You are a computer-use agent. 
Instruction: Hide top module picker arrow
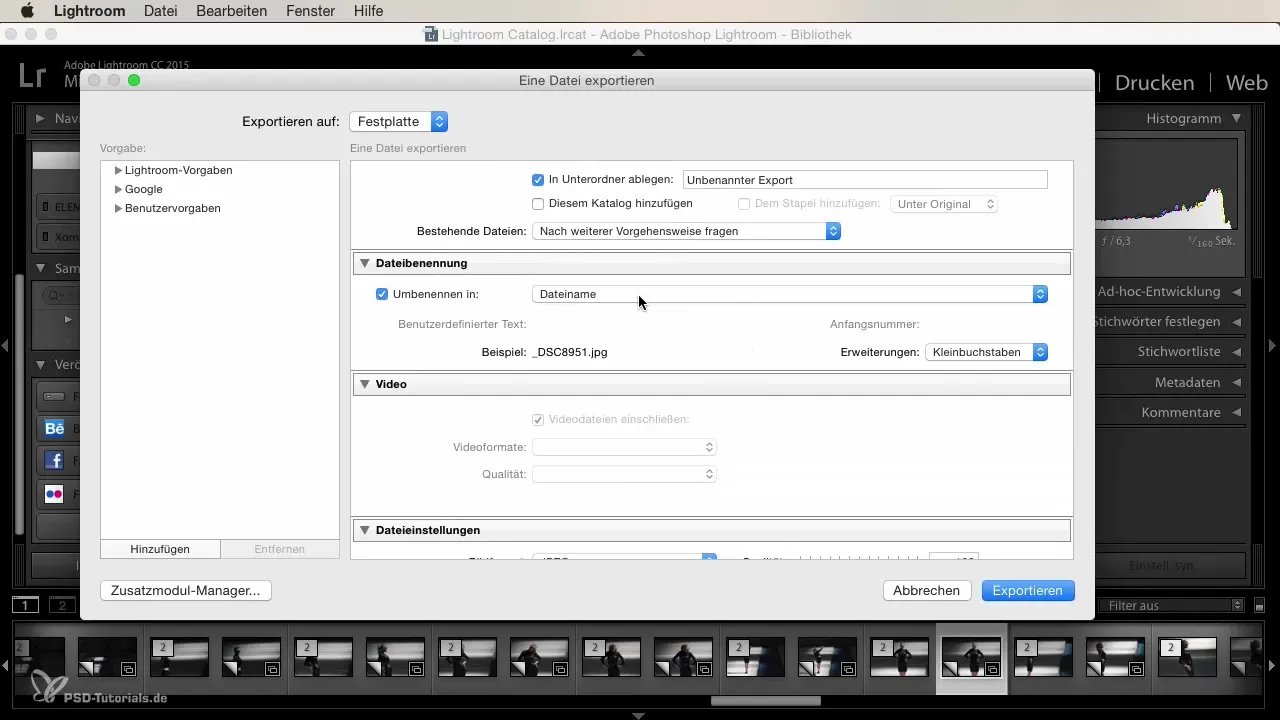(638, 51)
